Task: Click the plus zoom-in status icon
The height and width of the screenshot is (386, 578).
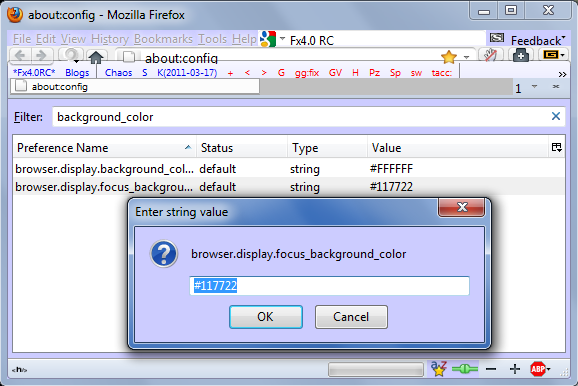Action: (515, 369)
